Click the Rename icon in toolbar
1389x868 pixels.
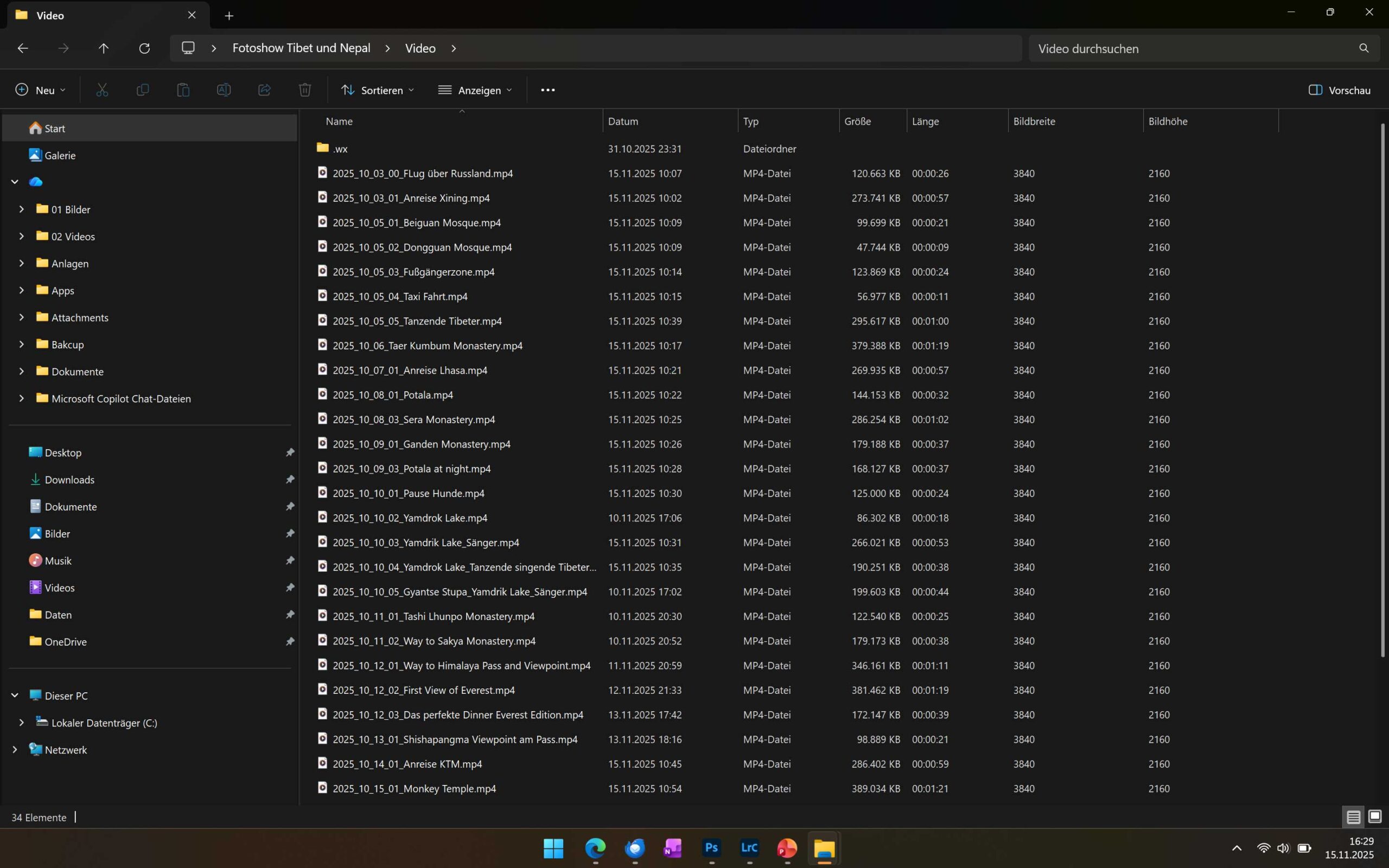tap(224, 90)
